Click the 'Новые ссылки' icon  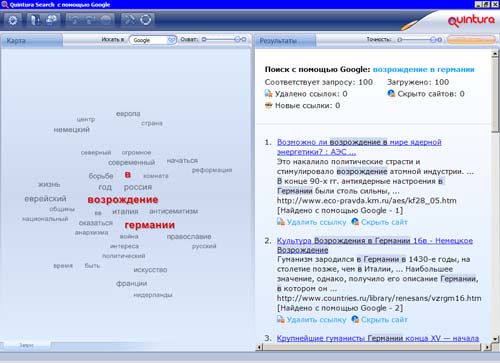[x=269, y=105]
